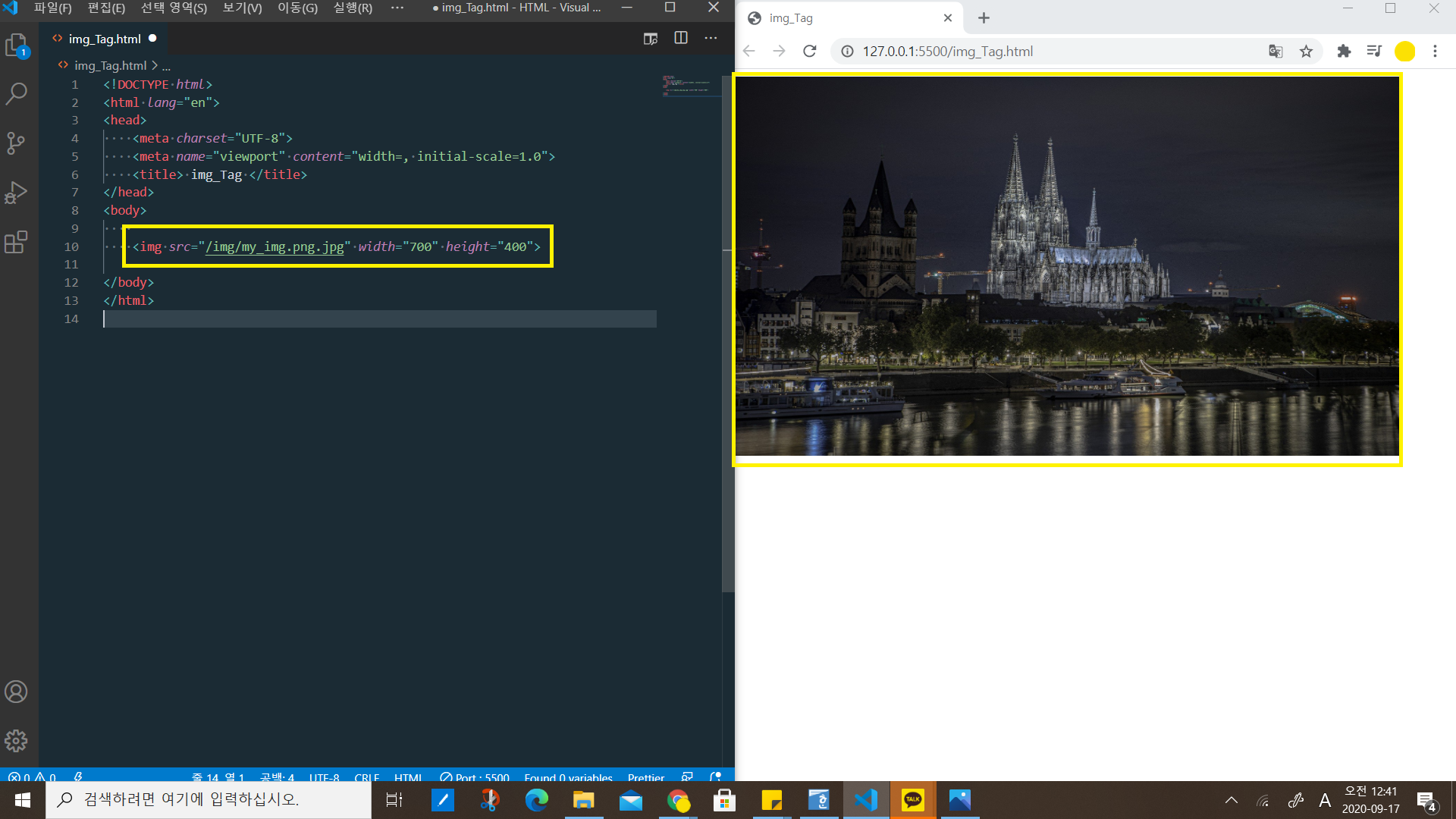Show hidden system tray icons
Image resolution: width=1456 pixels, height=819 pixels.
tap(1232, 800)
